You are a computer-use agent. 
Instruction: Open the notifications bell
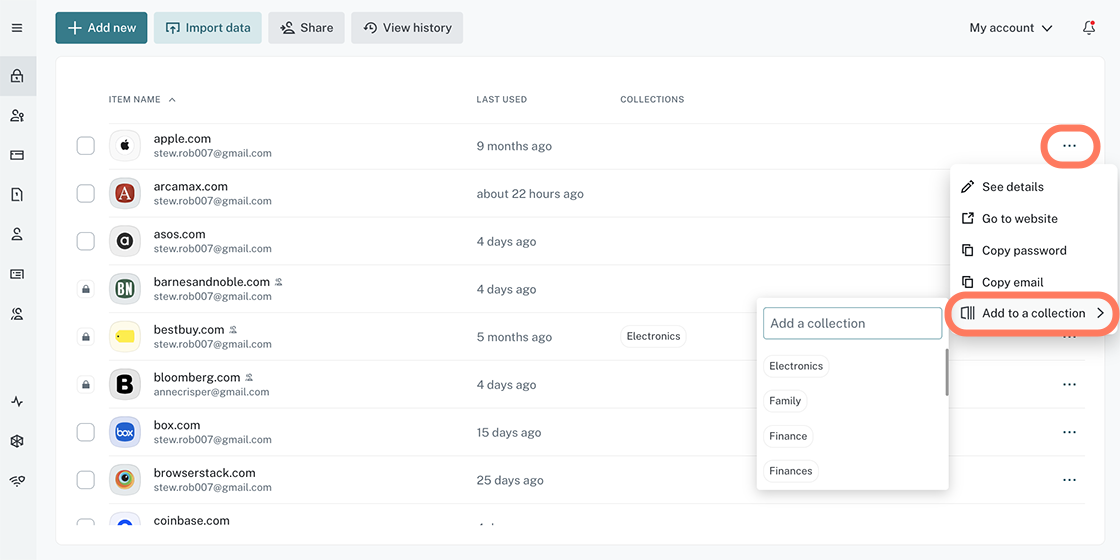[1089, 28]
